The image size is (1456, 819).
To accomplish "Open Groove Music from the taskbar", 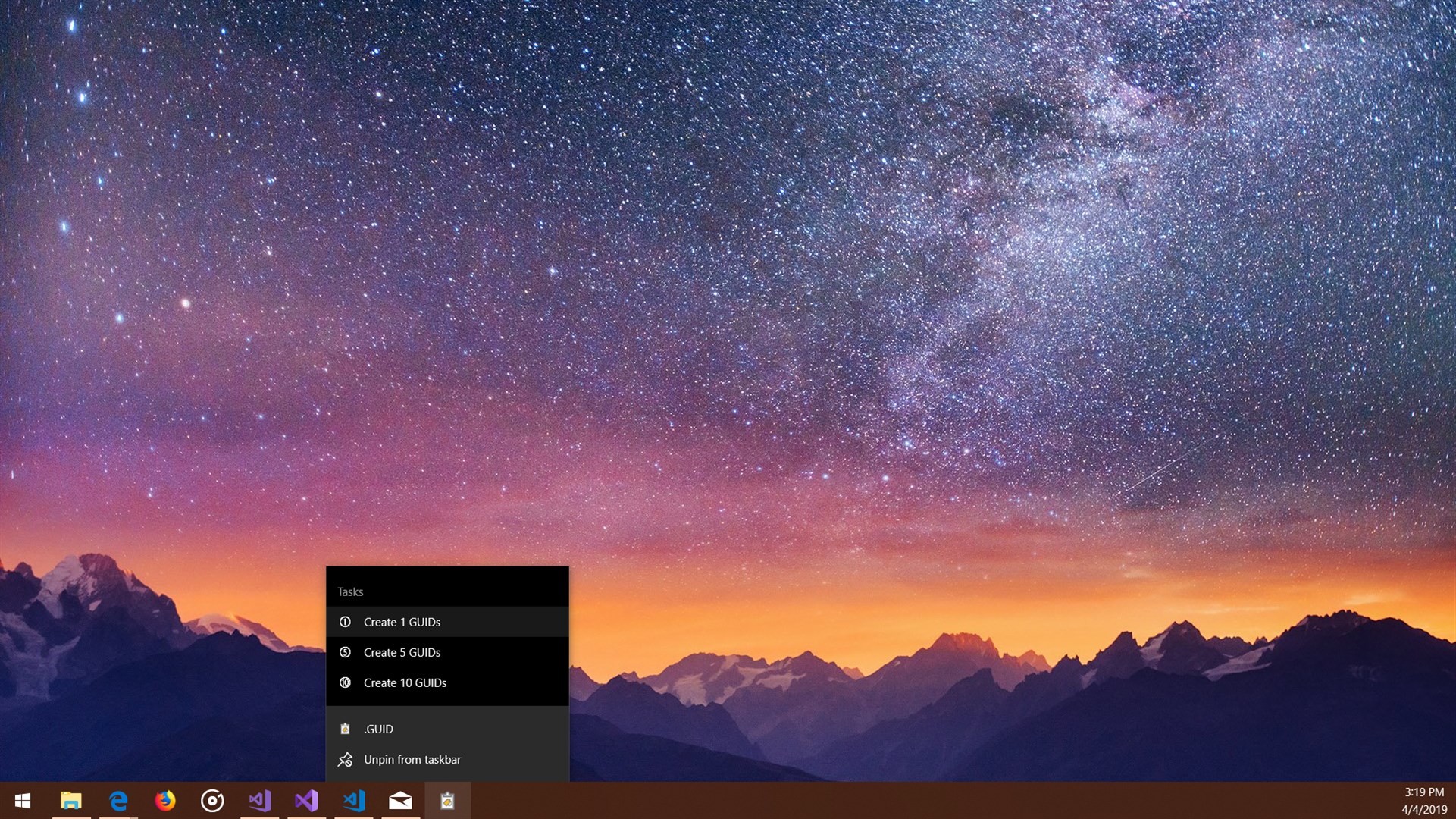I will pos(212,801).
